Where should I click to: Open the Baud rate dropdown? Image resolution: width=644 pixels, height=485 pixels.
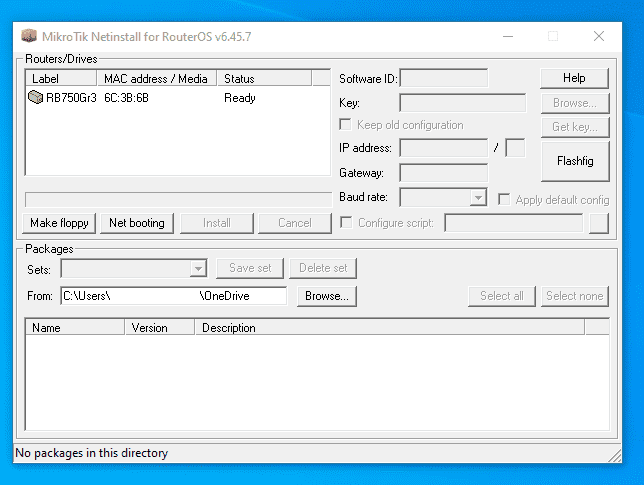(x=478, y=198)
